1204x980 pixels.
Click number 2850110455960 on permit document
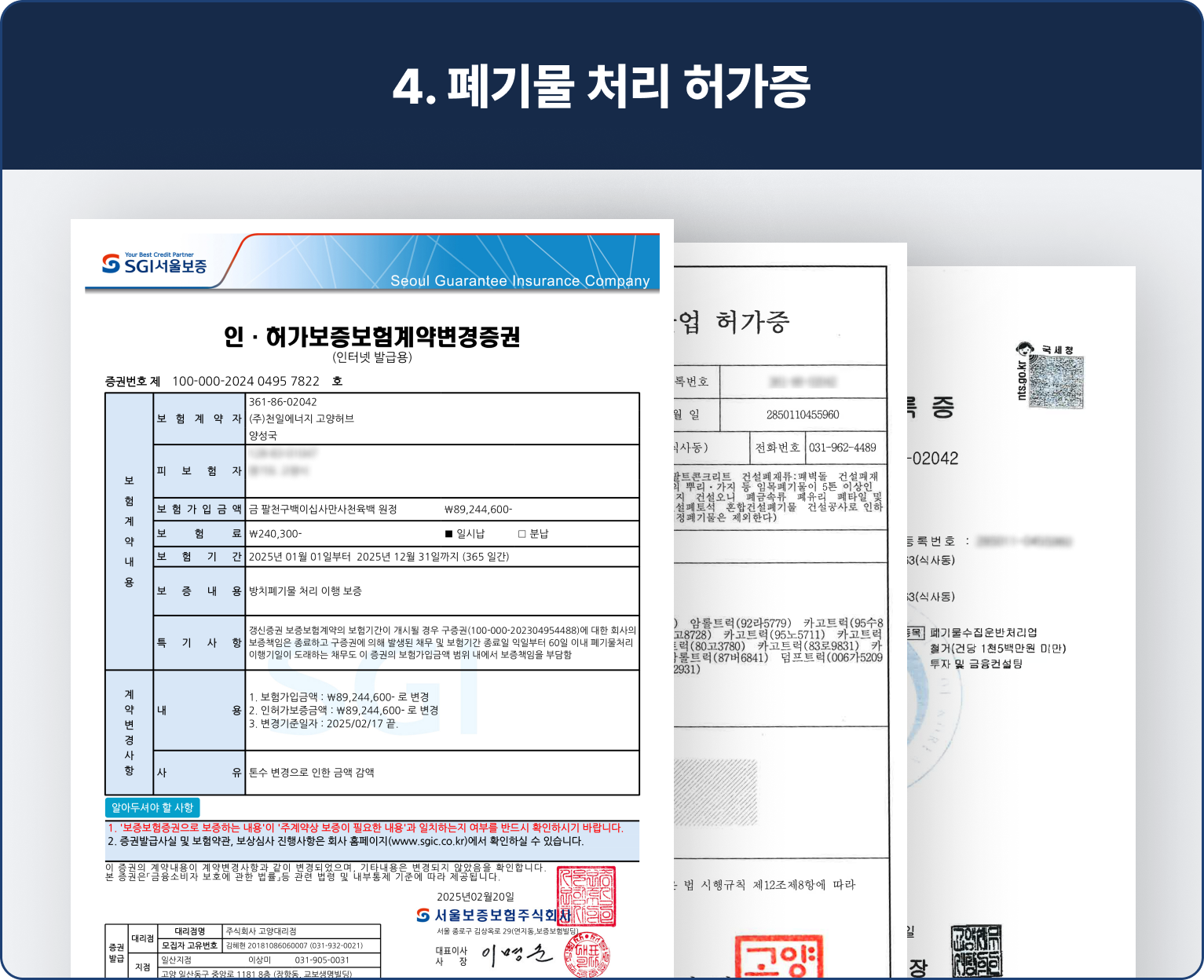(x=803, y=415)
